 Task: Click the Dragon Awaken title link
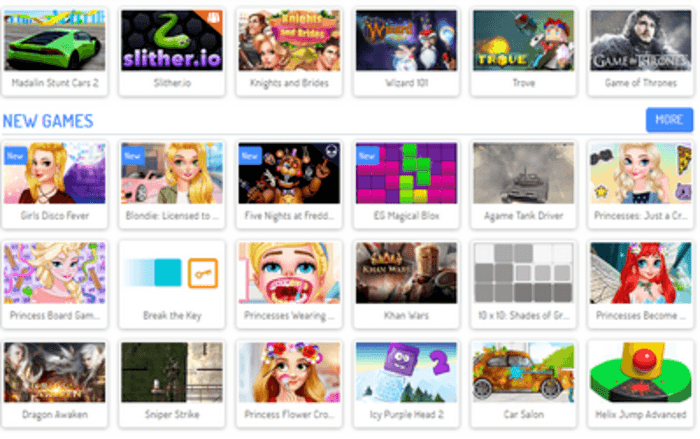(54, 414)
